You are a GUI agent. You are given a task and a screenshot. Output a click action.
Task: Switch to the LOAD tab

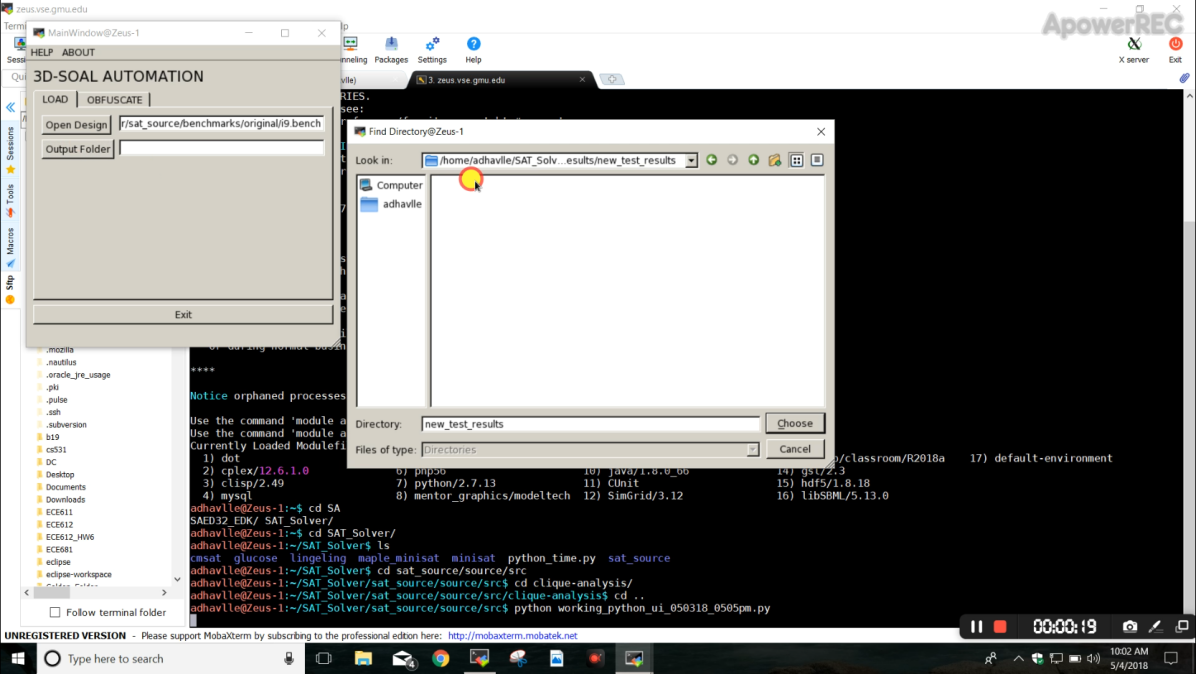[x=55, y=99]
